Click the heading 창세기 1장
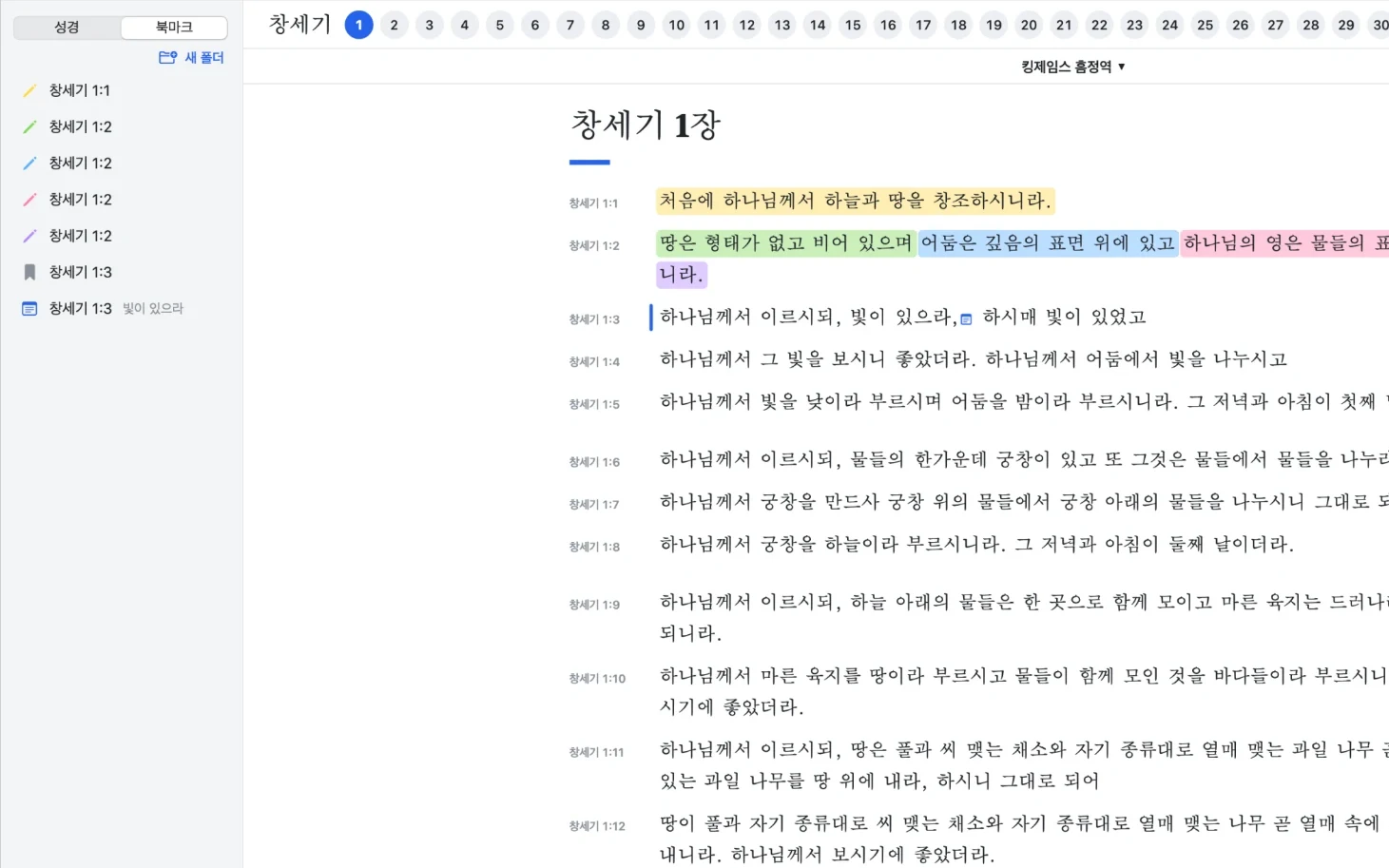This screenshot has width=1389, height=868. [x=646, y=125]
